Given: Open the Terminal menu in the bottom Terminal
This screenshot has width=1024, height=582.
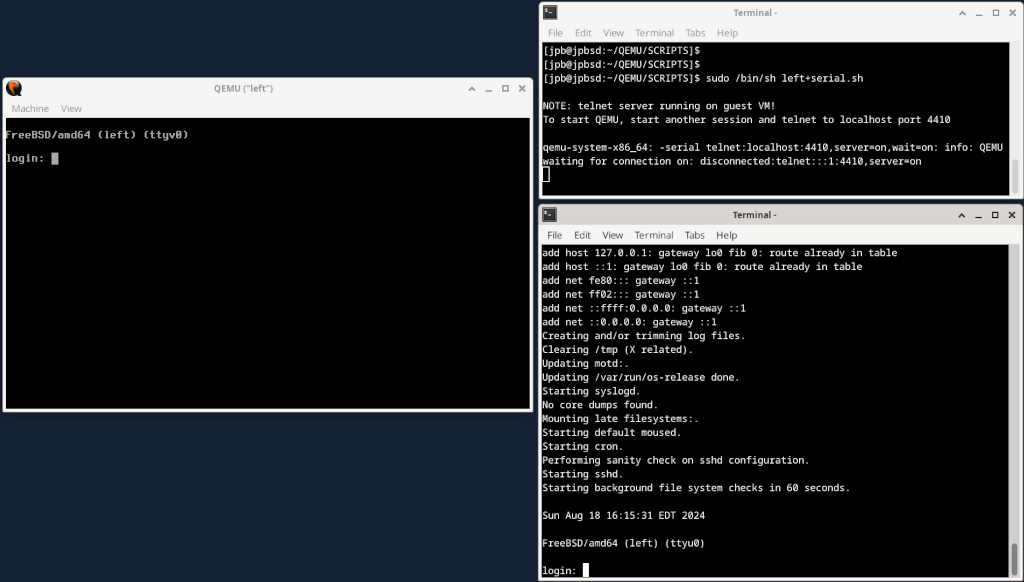Looking at the screenshot, I should click(654, 234).
